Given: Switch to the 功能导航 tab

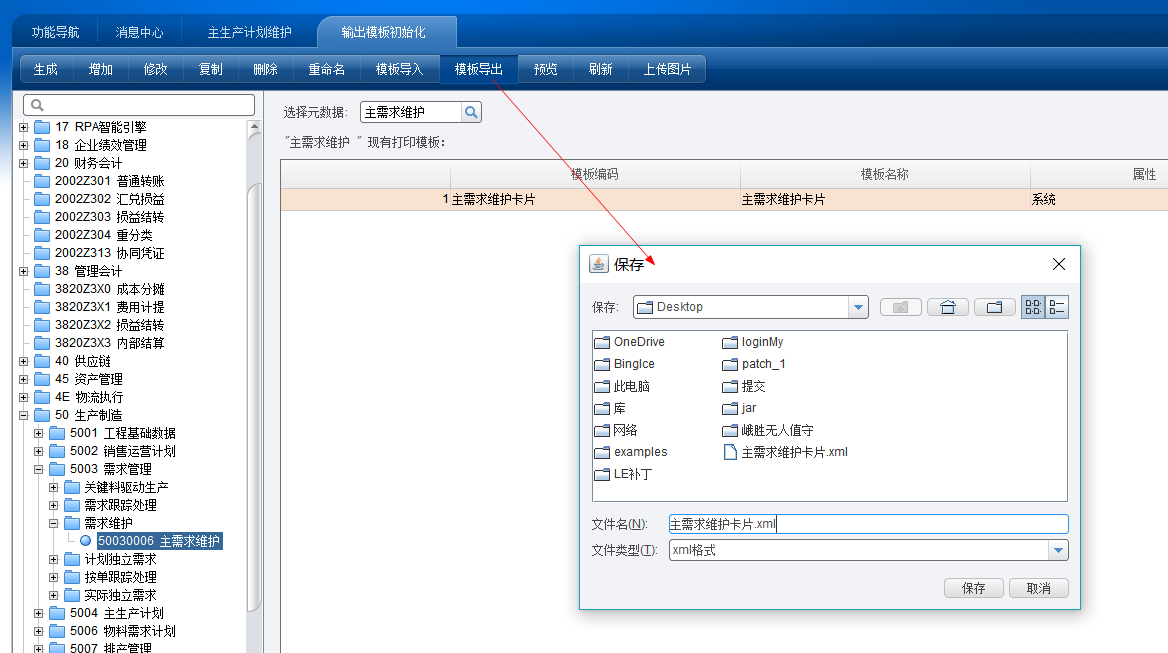Looking at the screenshot, I should (55, 33).
